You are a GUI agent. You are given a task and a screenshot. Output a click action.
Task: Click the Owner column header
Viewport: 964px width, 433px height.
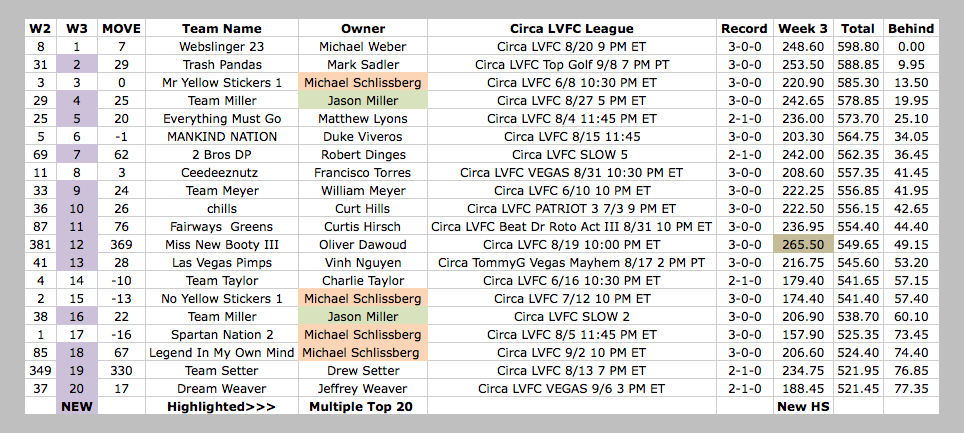[x=363, y=28]
